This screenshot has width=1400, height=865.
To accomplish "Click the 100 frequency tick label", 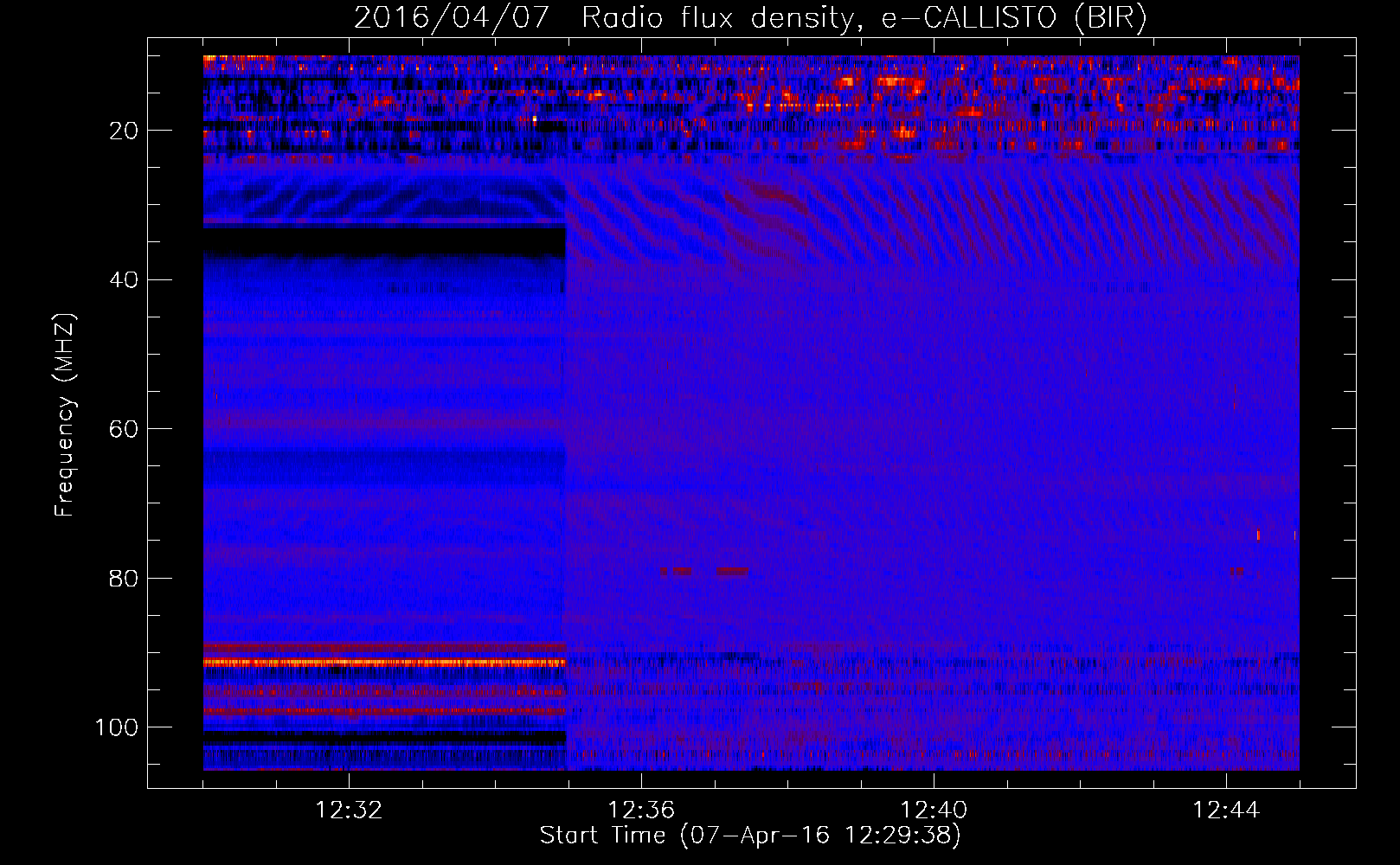I will click(117, 727).
